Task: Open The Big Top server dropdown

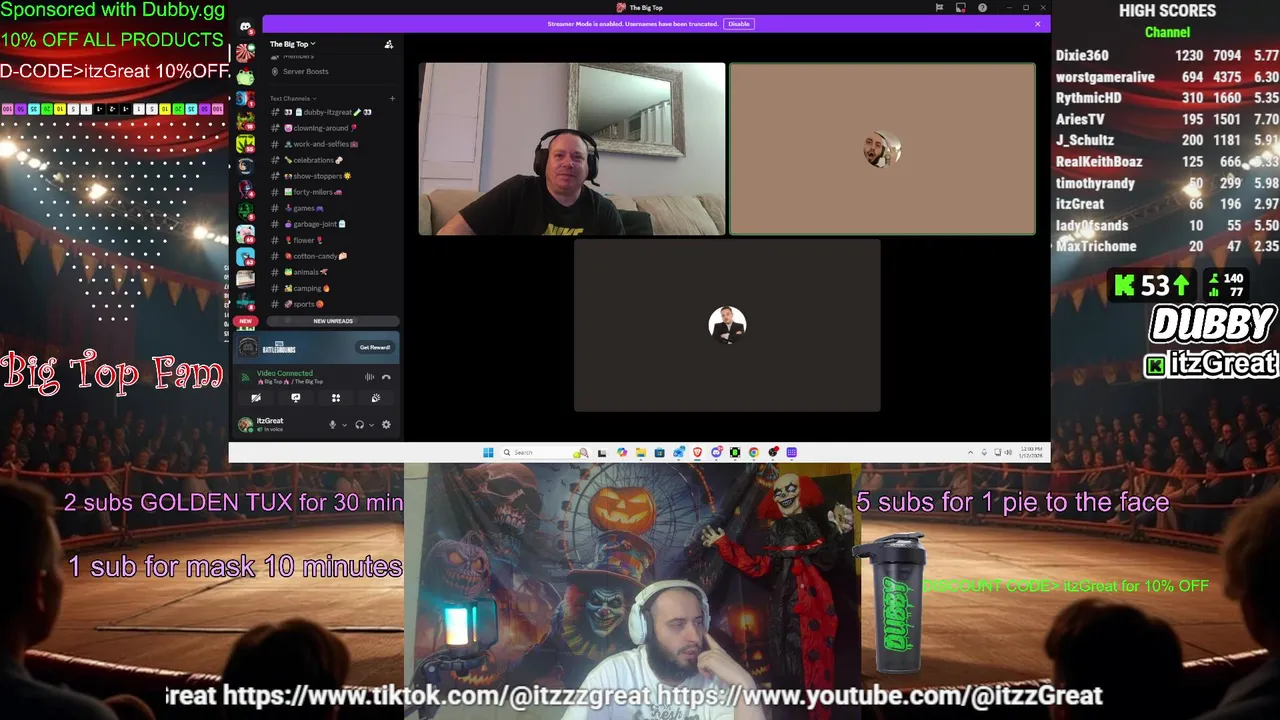Action: coord(292,44)
